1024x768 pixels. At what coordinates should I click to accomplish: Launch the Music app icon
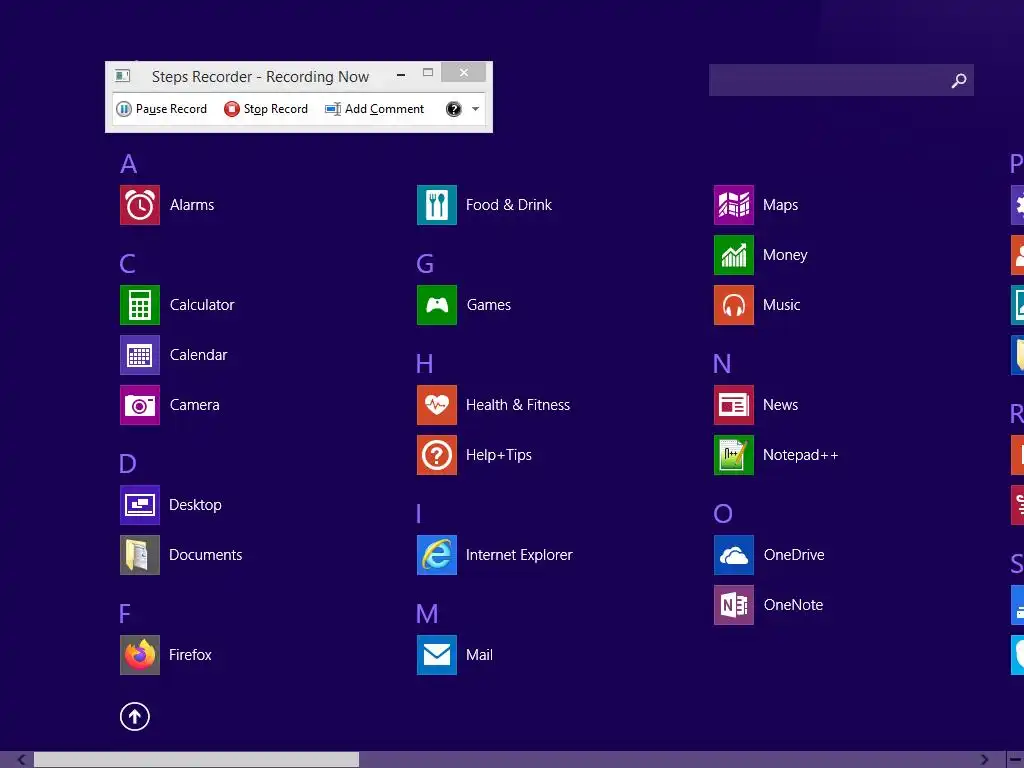click(x=734, y=305)
